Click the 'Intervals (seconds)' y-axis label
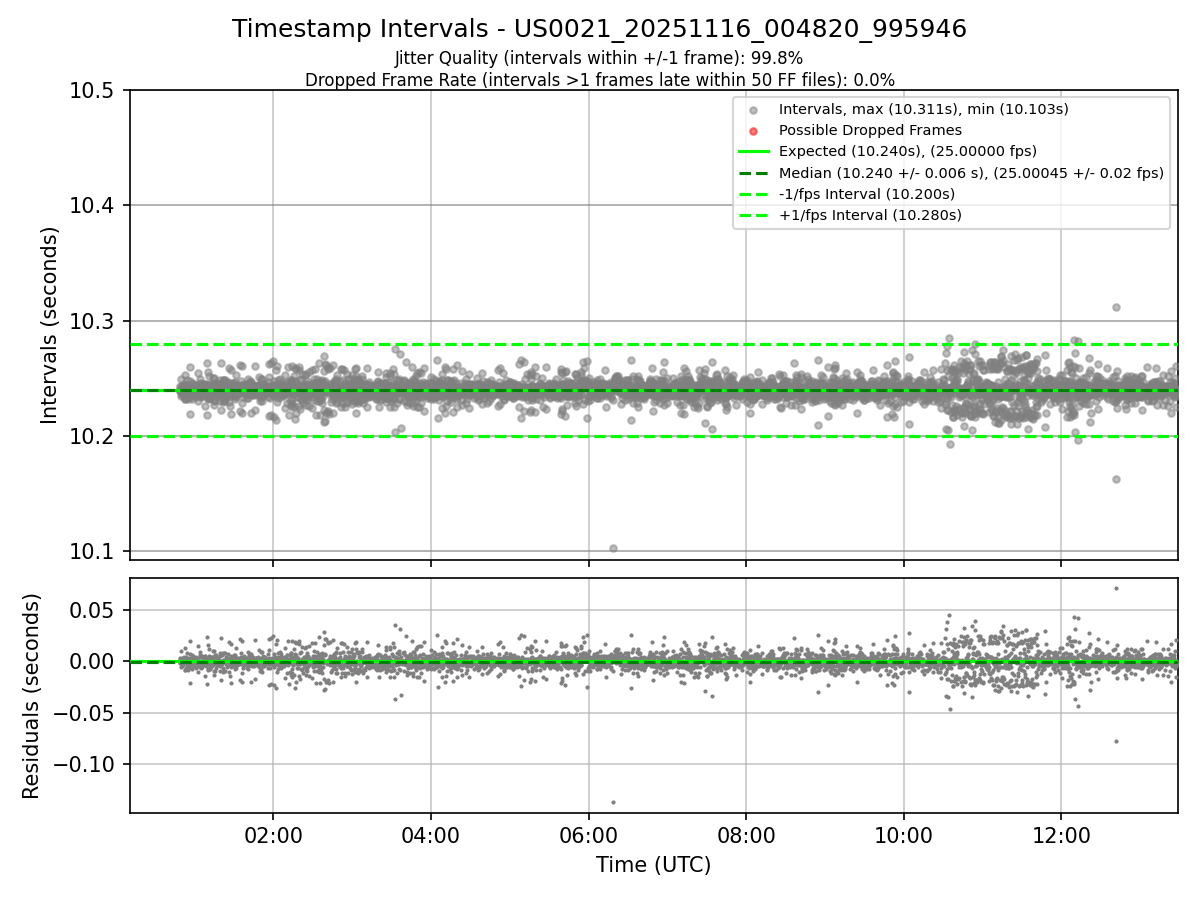Viewport: 1200px width, 900px height. point(50,325)
